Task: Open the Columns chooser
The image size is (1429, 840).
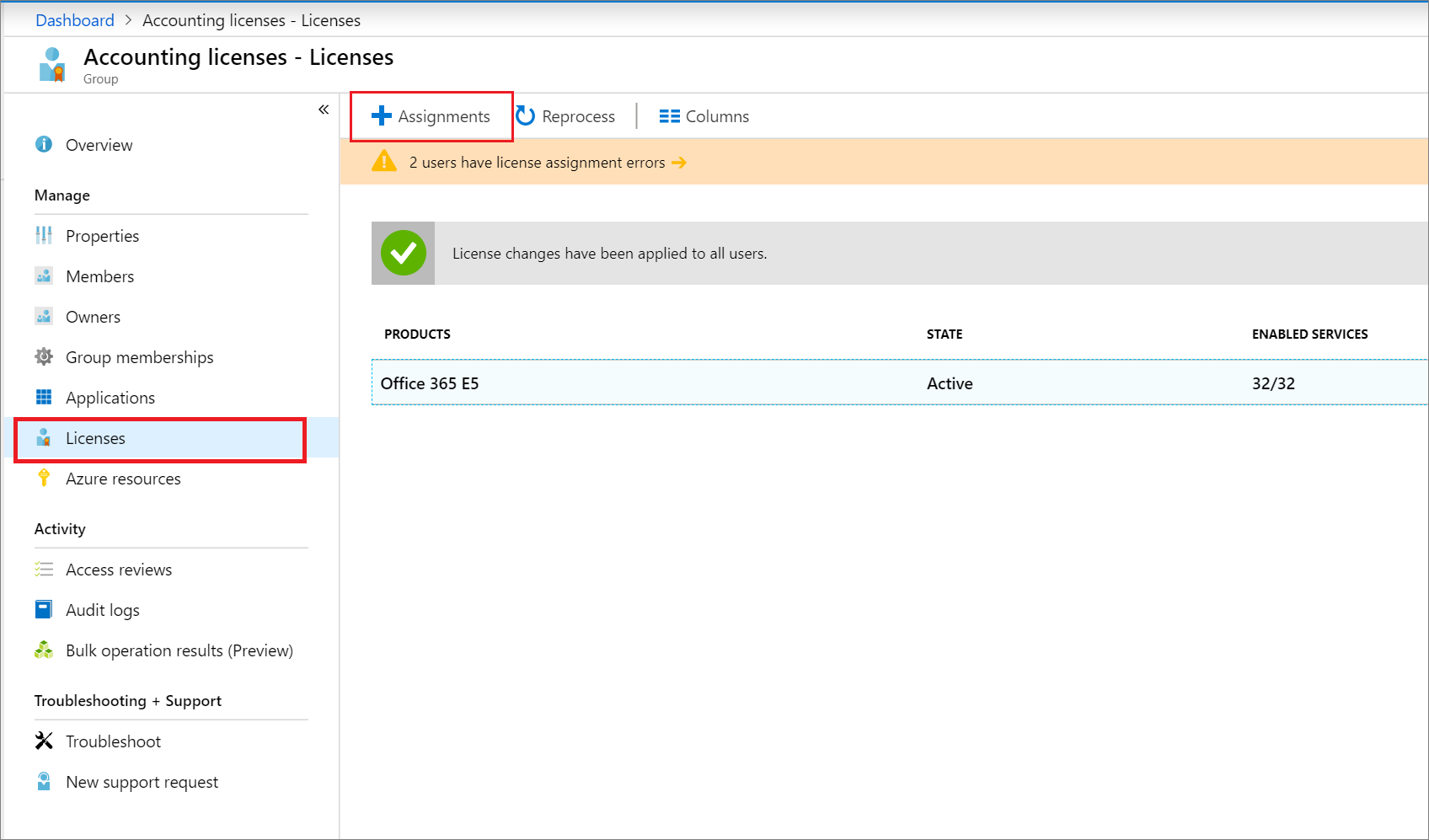Action: click(704, 116)
